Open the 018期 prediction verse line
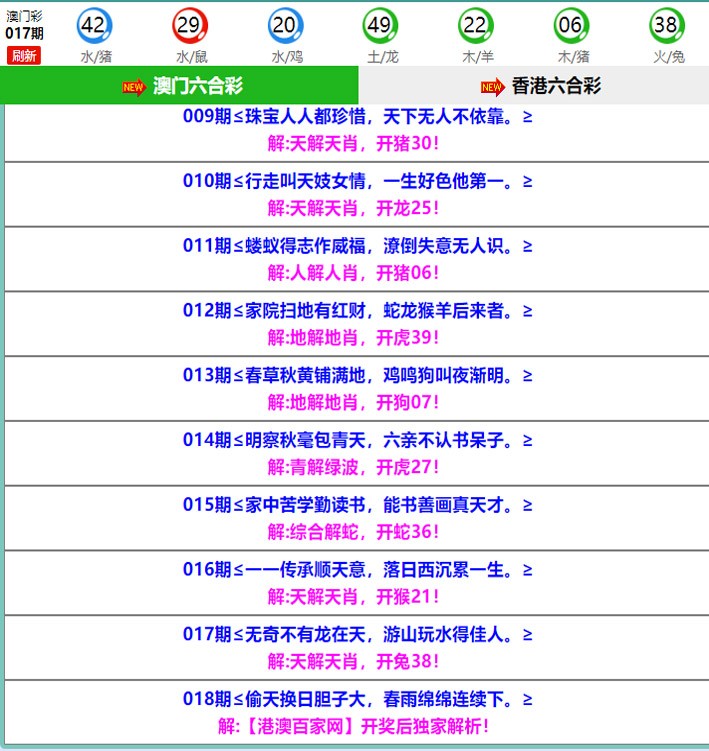This screenshot has width=709, height=751. tap(357, 699)
